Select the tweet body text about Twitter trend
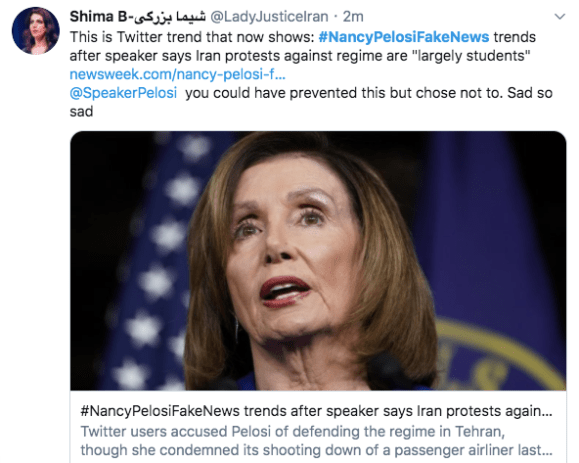Viewport: 579px width, 463px height. pyautogui.click(x=300, y=47)
